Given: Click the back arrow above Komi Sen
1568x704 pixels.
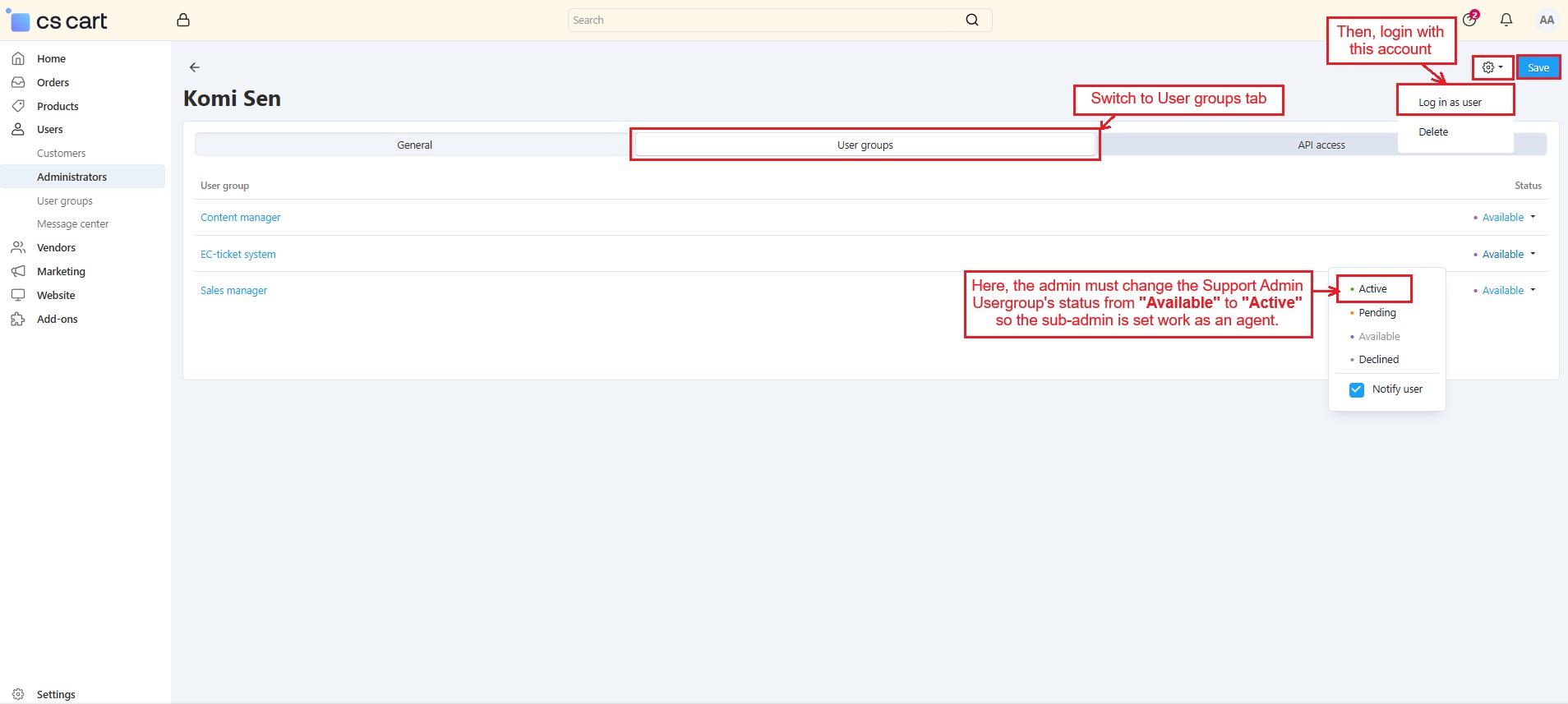Looking at the screenshot, I should point(195,67).
